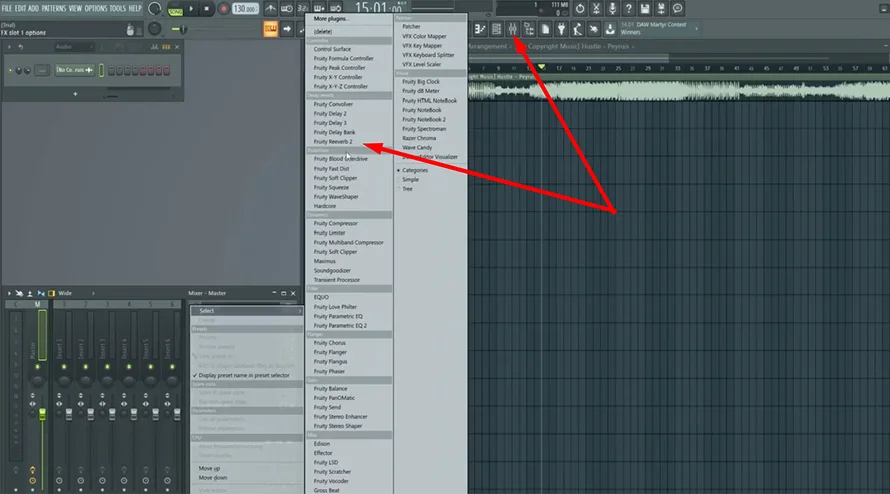Add channel with plus button in rack
The height and width of the screenshot is (494, 890).
[x=75, y=94]
